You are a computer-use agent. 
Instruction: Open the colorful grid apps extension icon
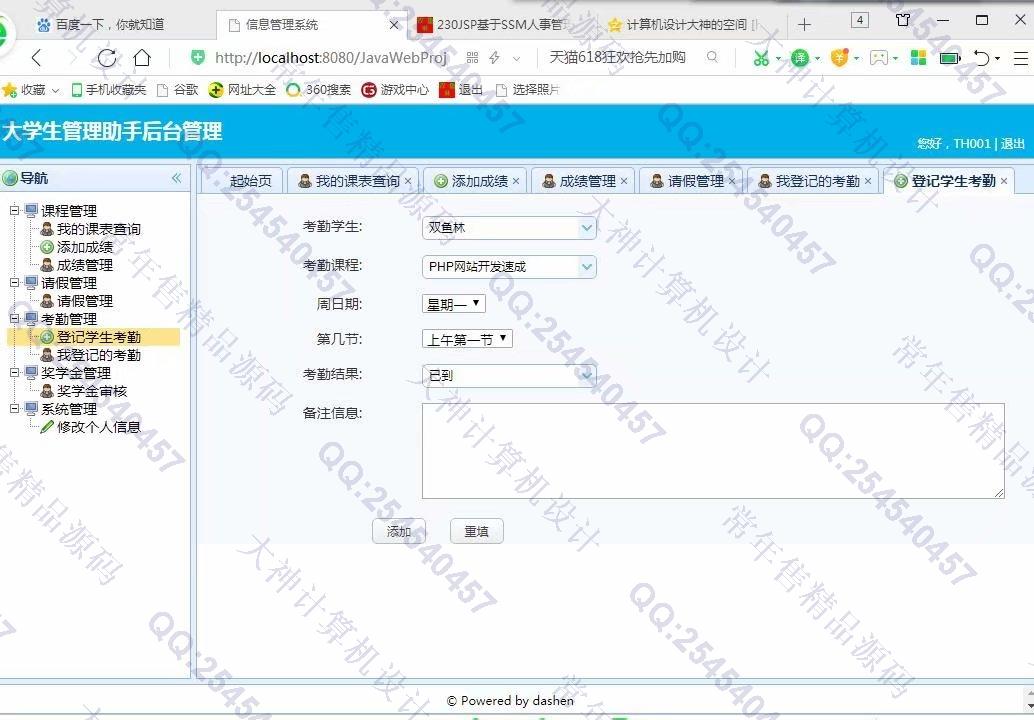[918, 58]
